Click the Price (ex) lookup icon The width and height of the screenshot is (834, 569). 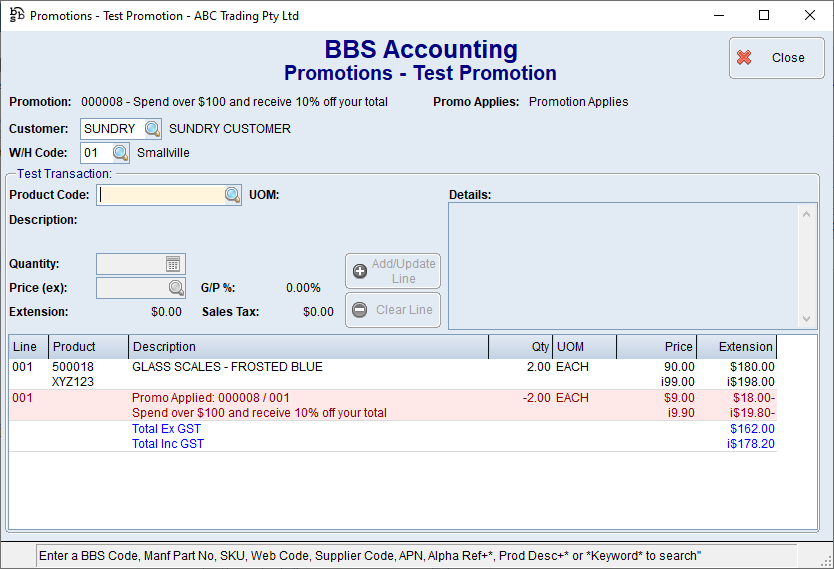(x=175, y=288)
